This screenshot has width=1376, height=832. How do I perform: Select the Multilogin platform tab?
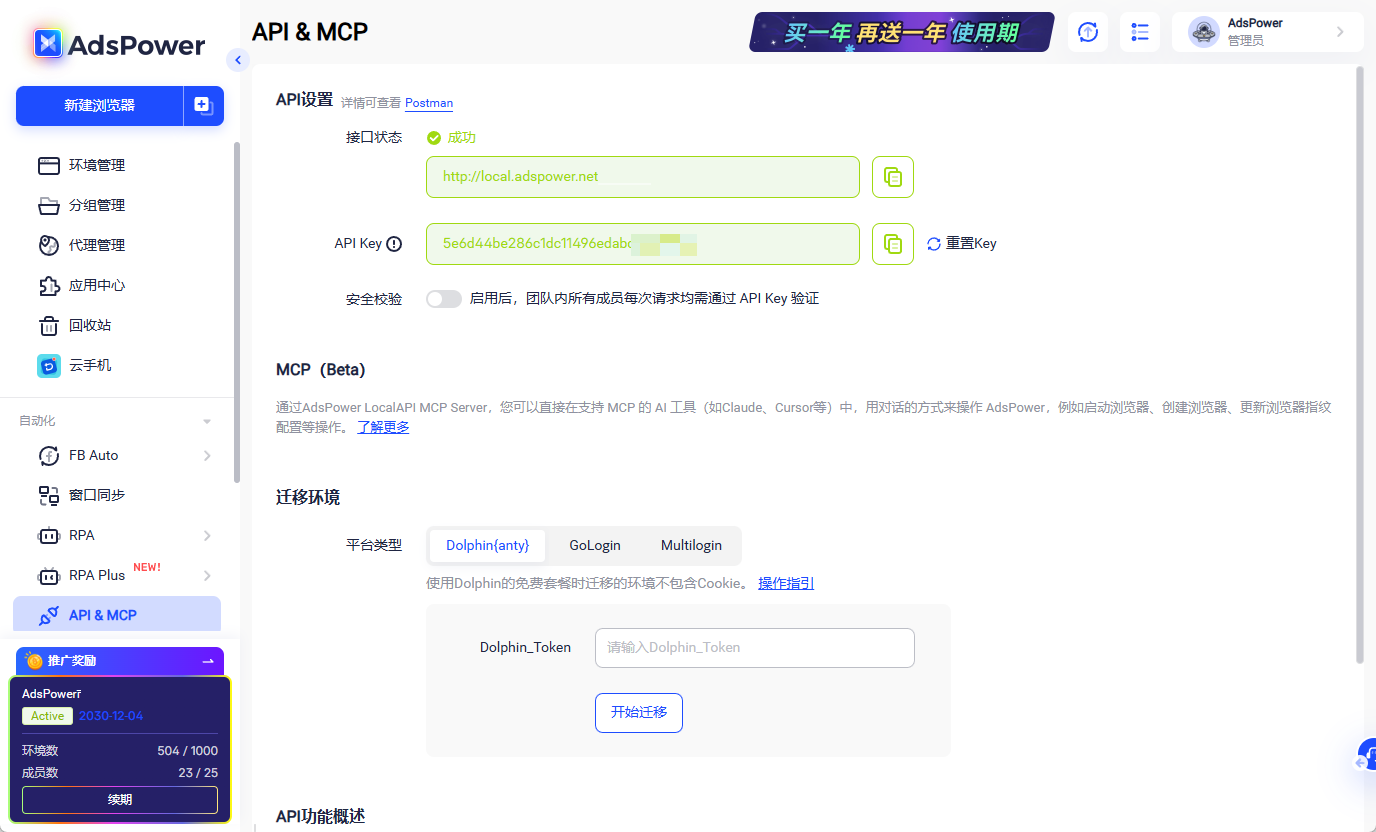pos(691,545)
